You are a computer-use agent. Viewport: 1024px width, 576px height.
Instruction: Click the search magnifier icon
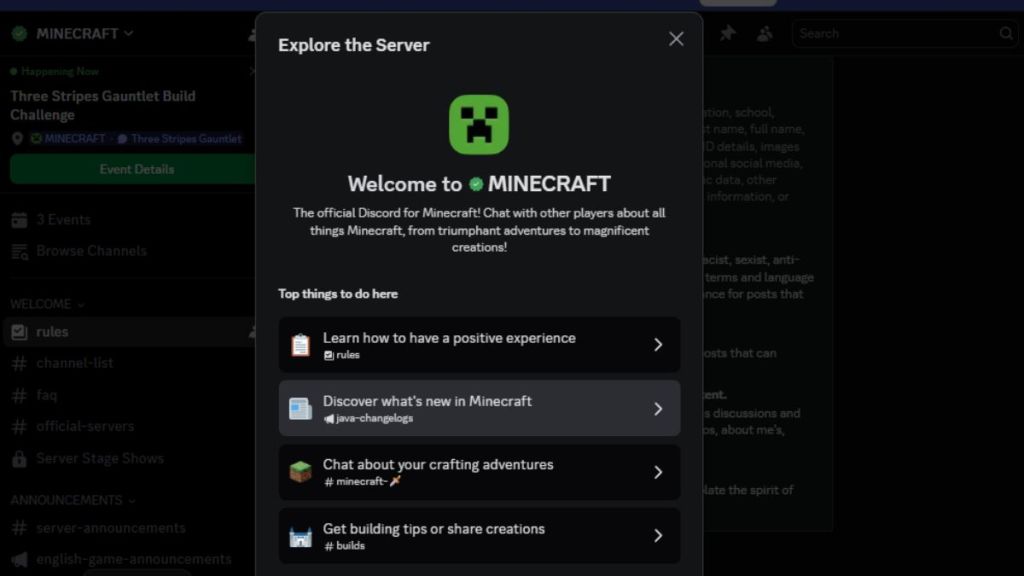[x=1006, y=33]
